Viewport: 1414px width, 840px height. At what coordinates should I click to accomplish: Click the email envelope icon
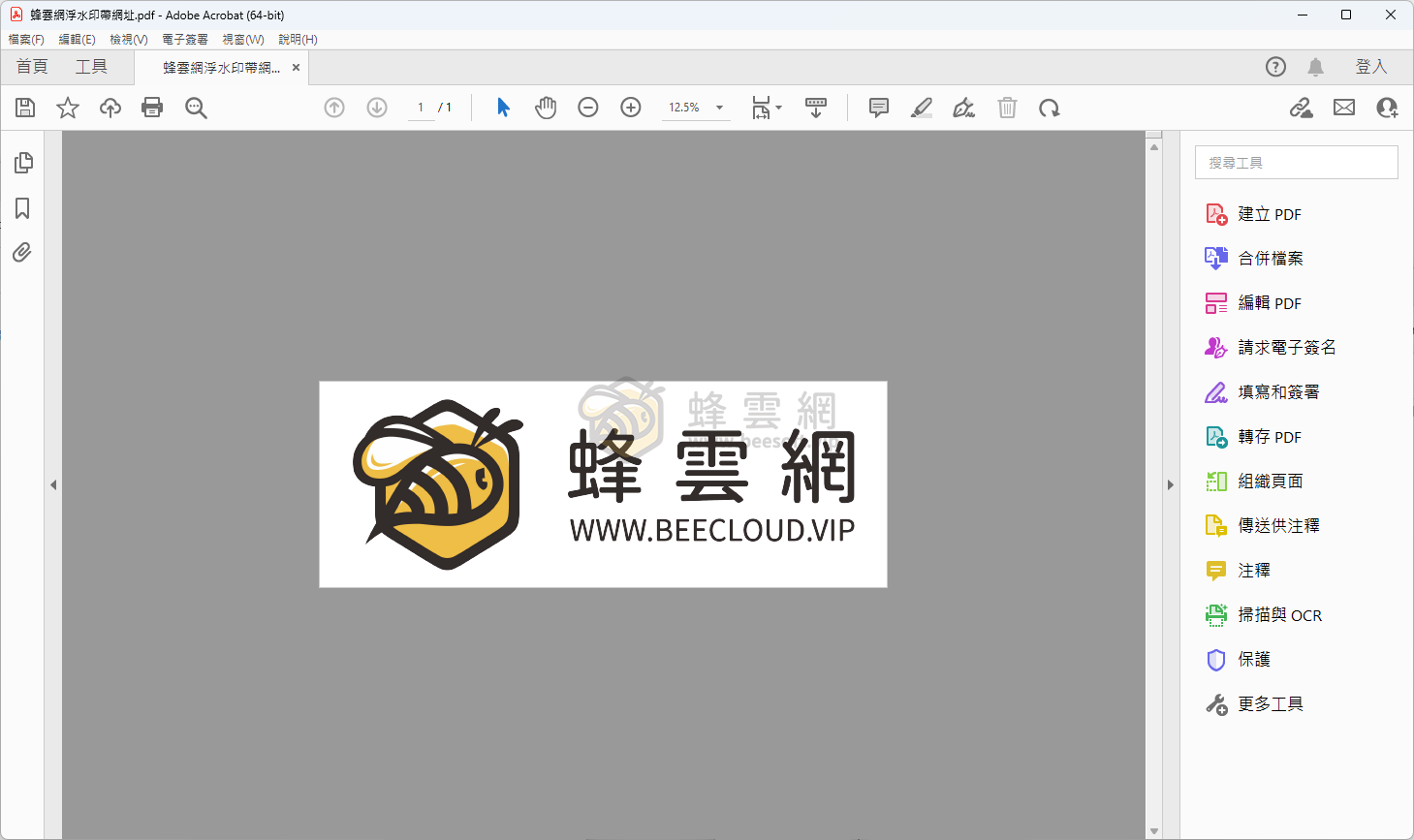click(1344, 108)
